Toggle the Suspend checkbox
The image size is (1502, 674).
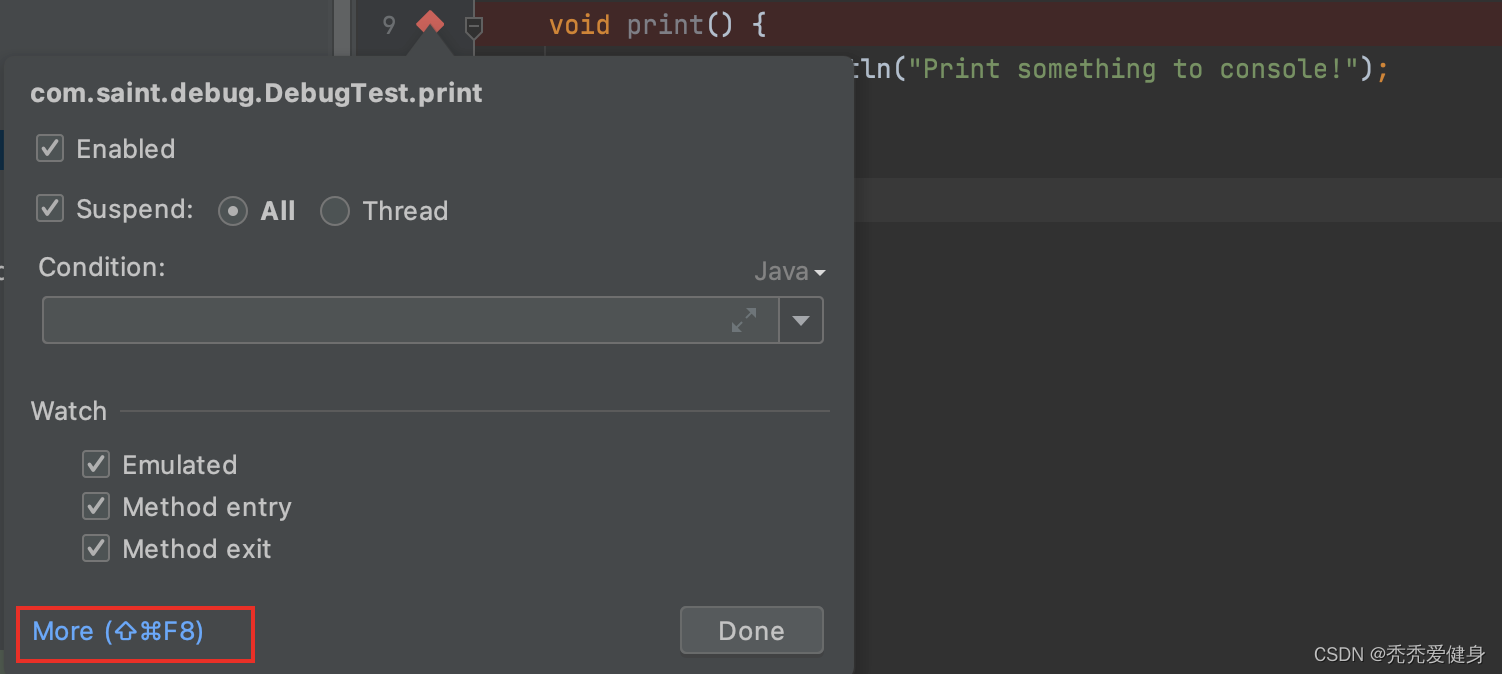[x=50, y=209]
